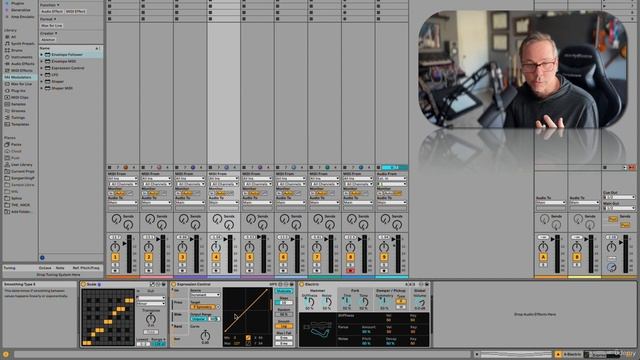Screen dimensions: 640x360
Task: Click Main track volume fader
Action: 621,242
